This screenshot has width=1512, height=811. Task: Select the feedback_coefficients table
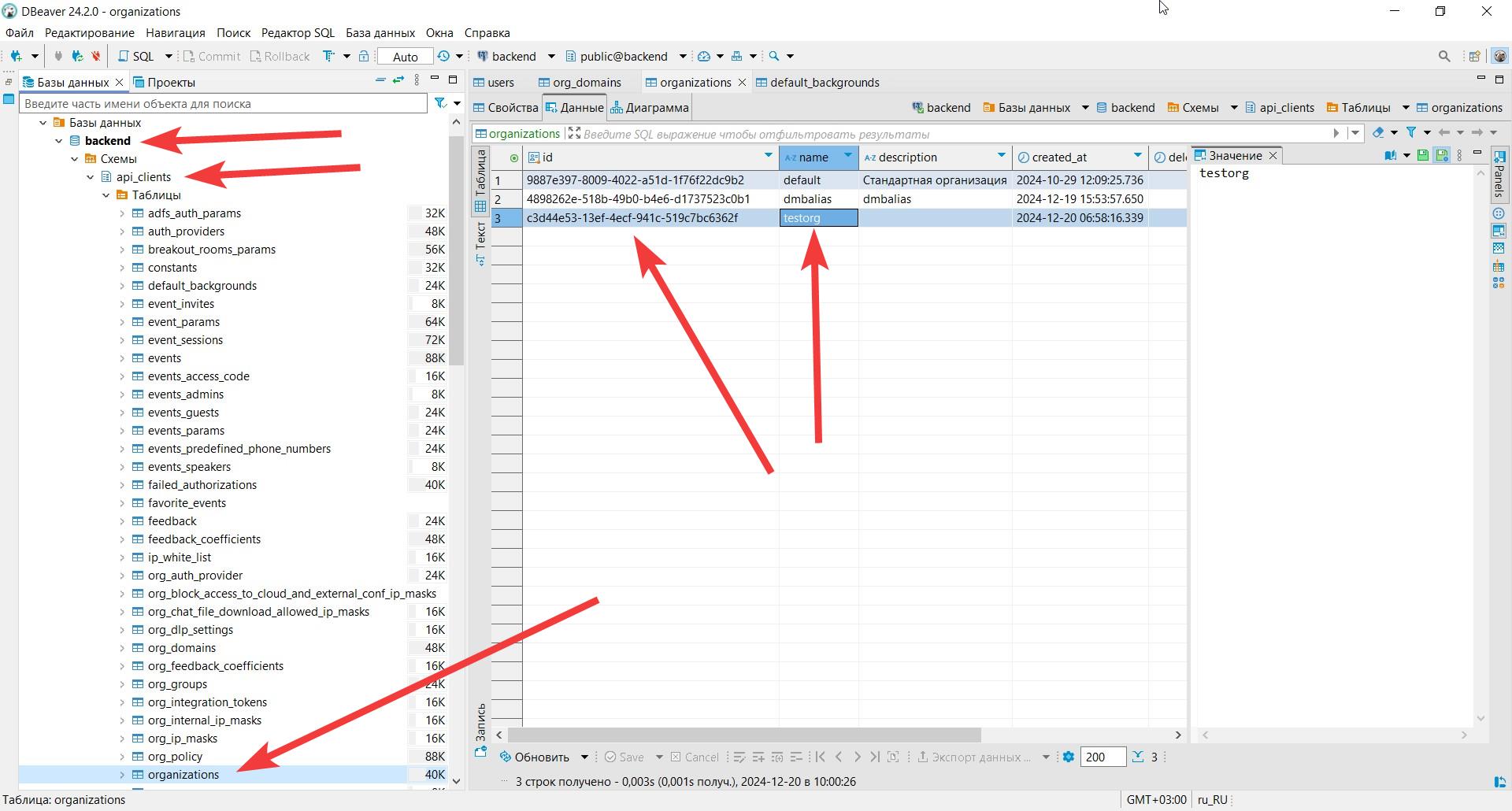[204, 539]
